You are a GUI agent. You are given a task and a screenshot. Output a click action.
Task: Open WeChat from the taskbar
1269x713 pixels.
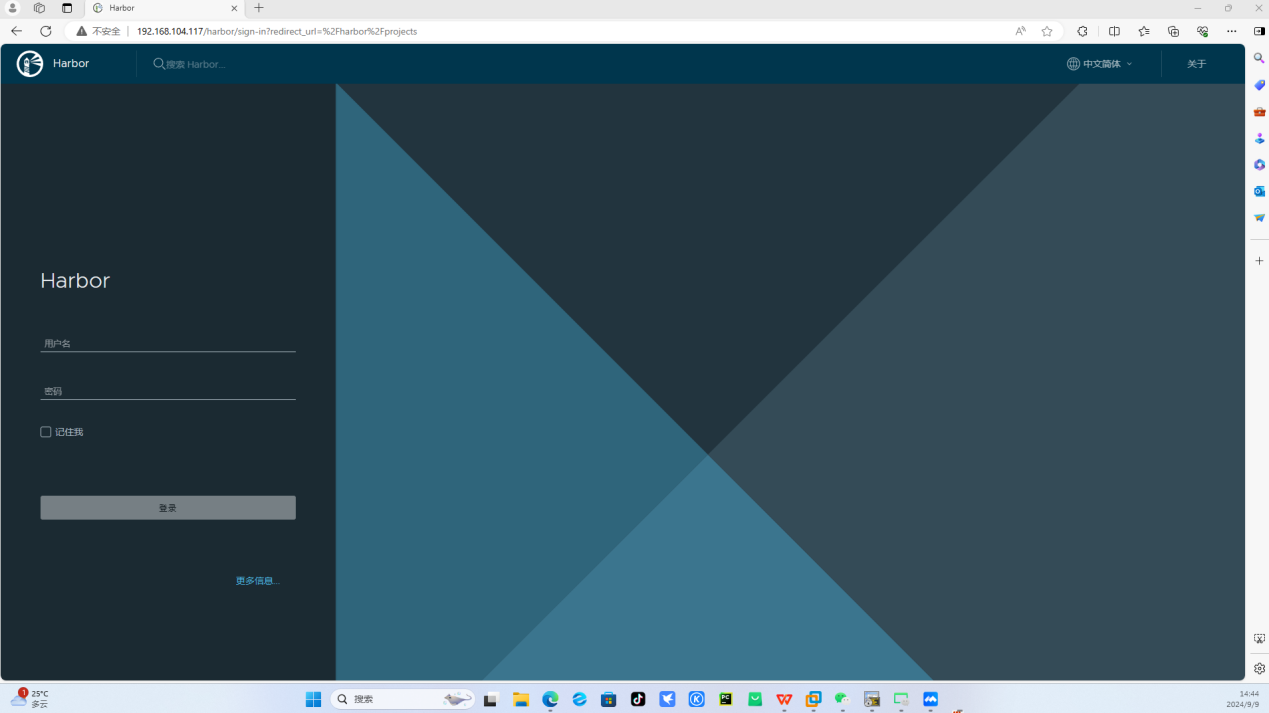[x=842, y=699]
